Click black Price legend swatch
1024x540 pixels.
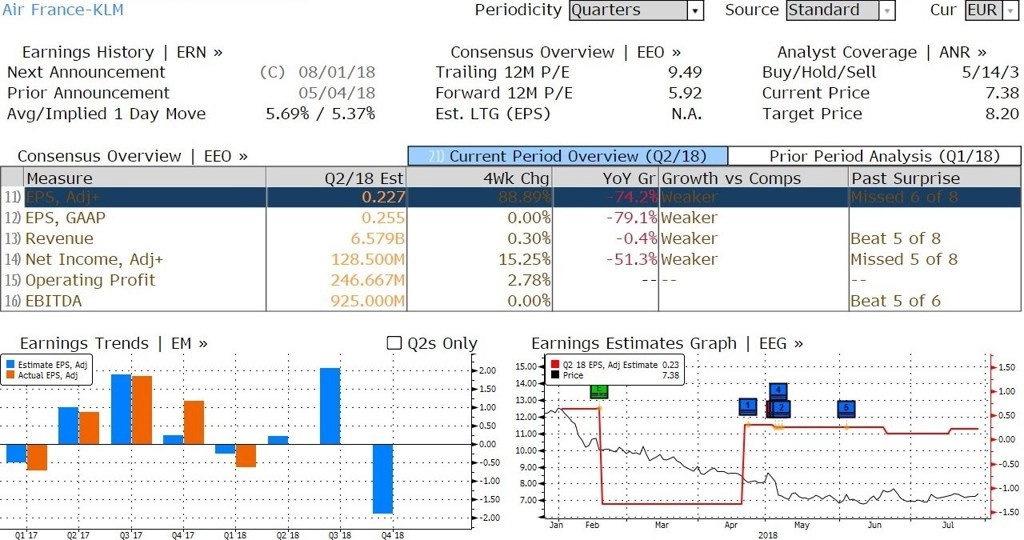click(555, 375)
